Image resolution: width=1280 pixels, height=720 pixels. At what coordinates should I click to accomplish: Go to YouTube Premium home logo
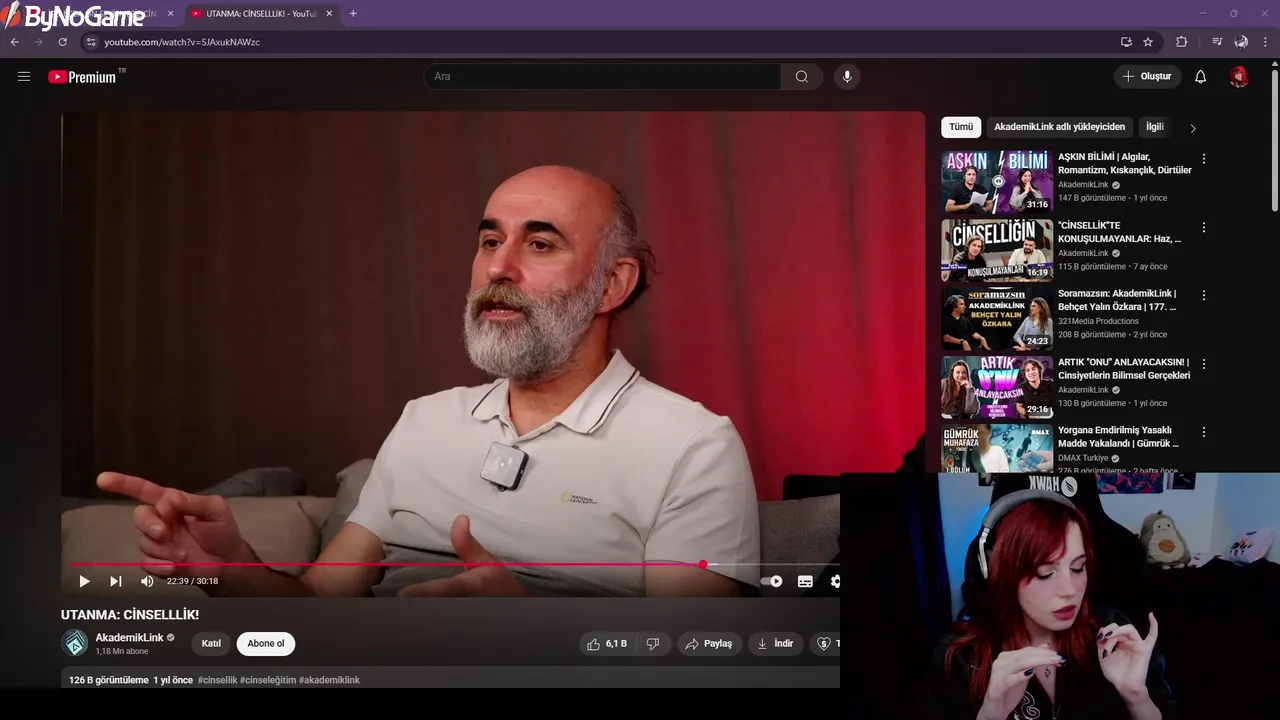point(82,77)
